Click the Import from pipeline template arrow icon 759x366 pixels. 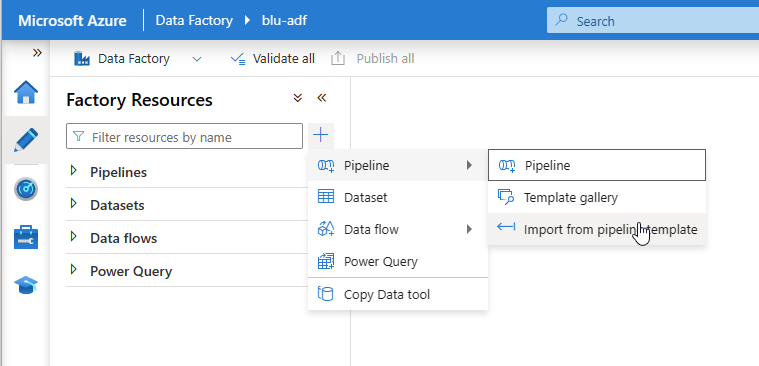[506, 227]
